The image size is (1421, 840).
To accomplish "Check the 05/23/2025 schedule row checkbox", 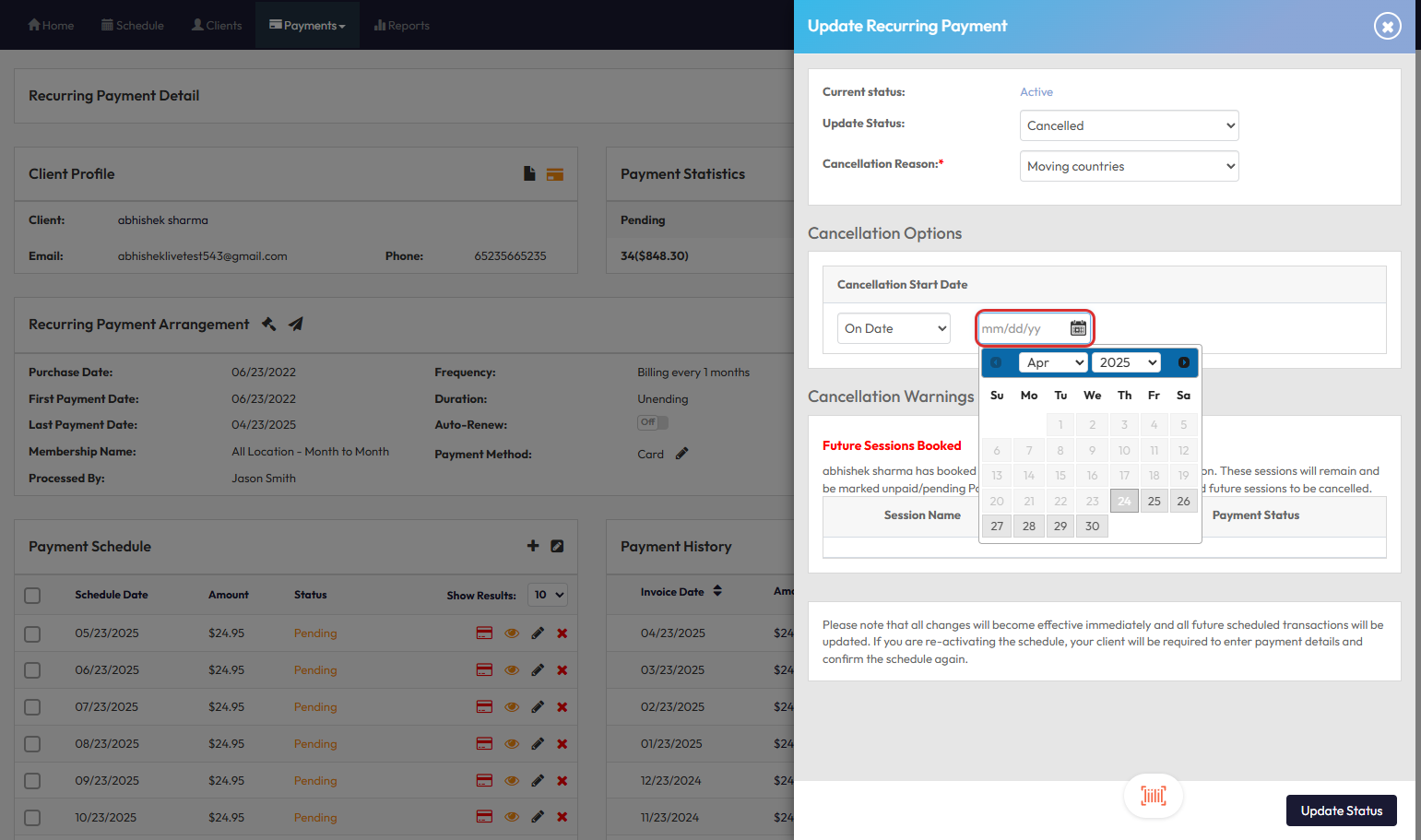I will pyautogui.click(x=32, y=634).
